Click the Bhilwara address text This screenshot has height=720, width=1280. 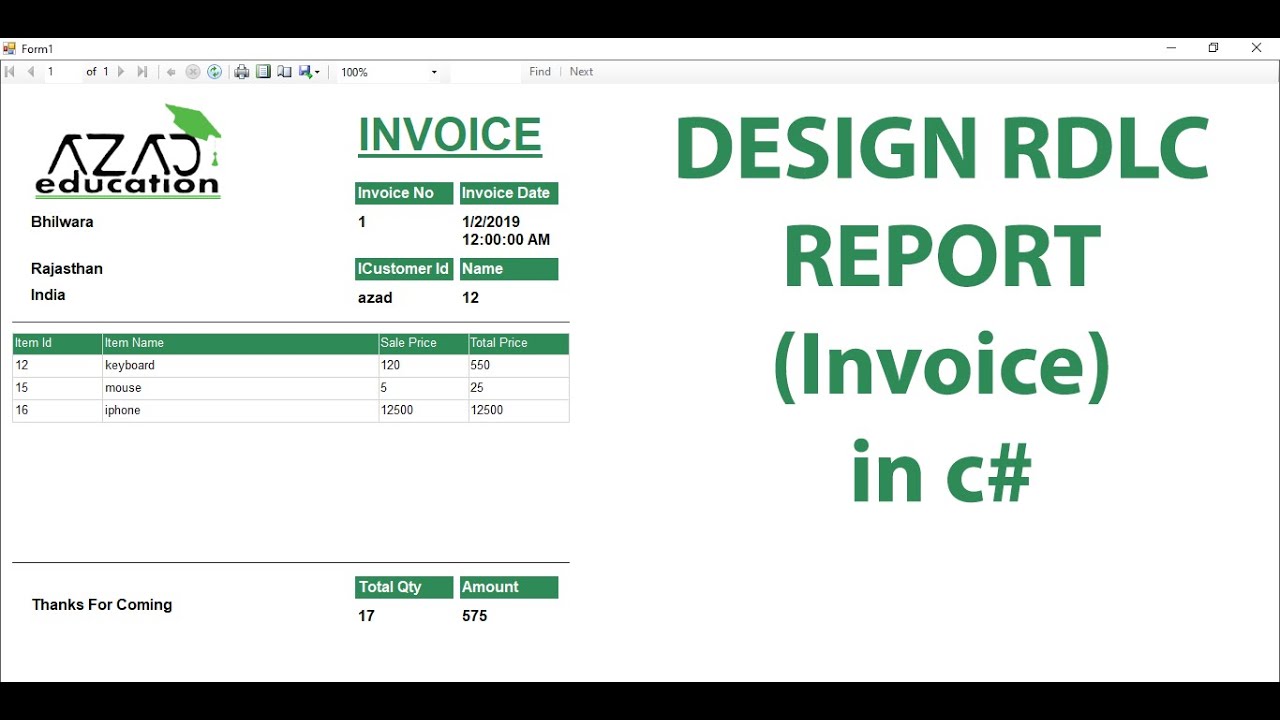click(x=62, y=222)
